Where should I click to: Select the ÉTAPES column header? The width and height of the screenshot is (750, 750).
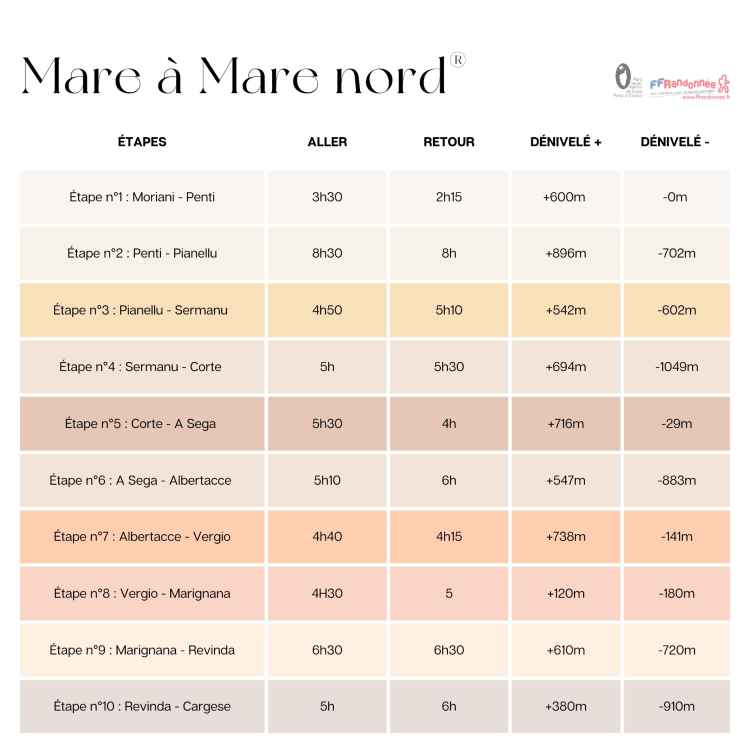[142, 142]
